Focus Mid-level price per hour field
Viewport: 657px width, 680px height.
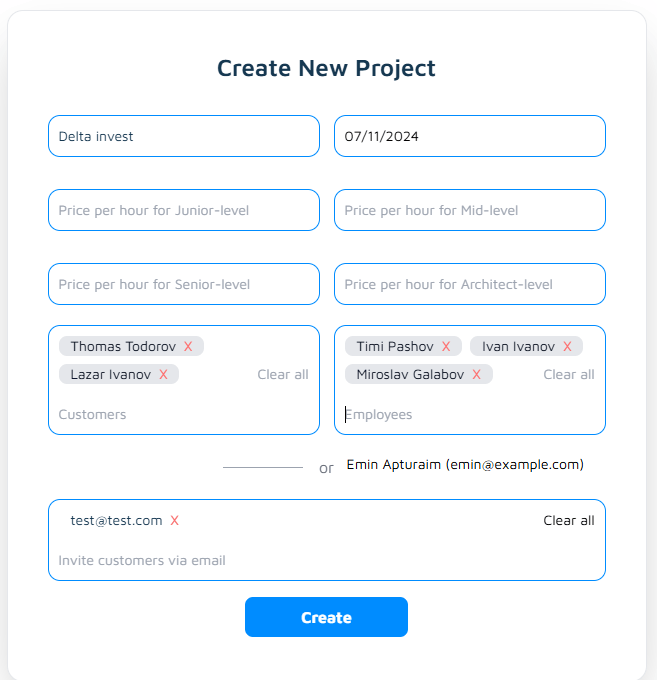click(470, 210)
